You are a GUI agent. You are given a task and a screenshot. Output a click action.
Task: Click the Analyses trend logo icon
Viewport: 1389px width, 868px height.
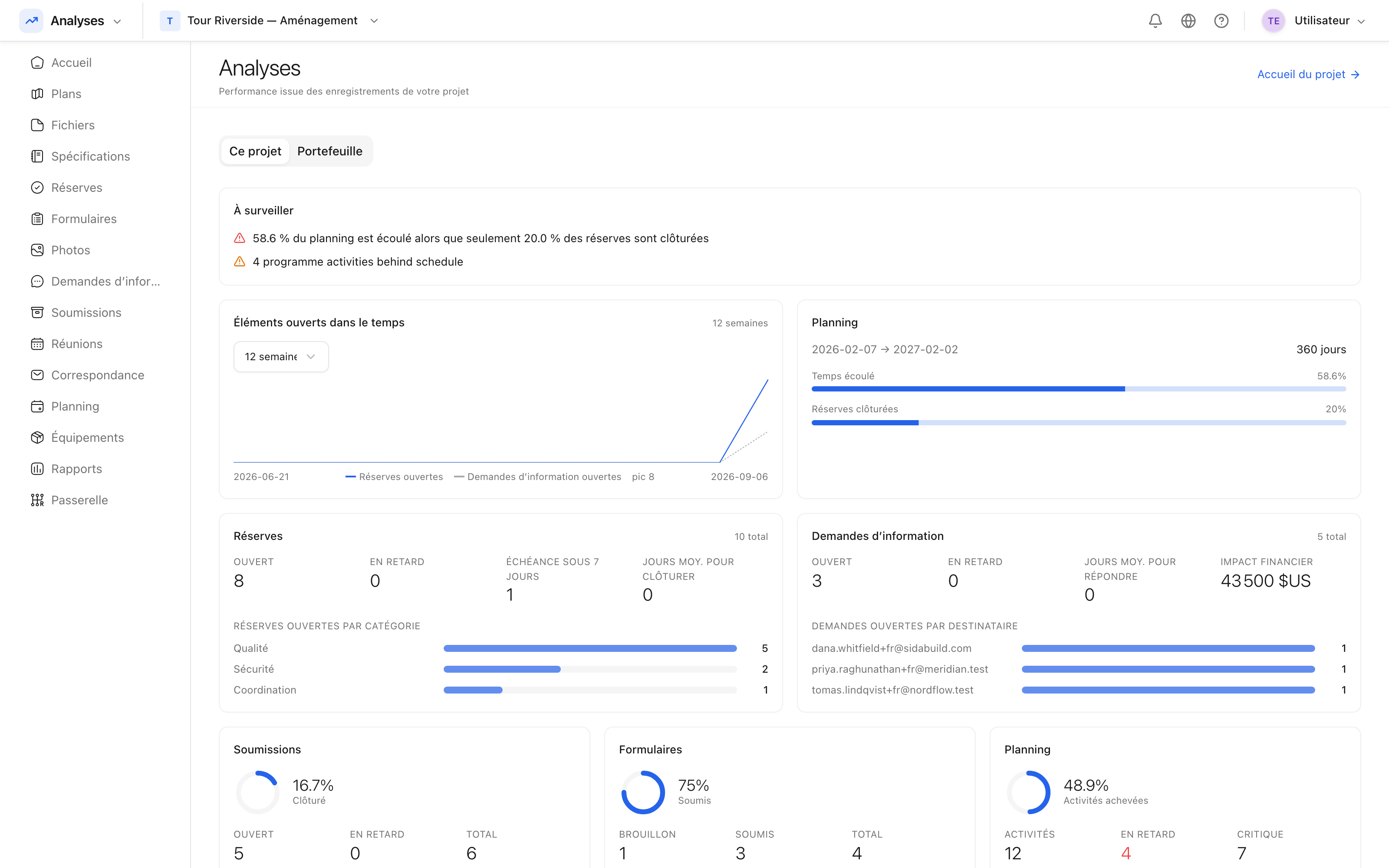point(32,21)
